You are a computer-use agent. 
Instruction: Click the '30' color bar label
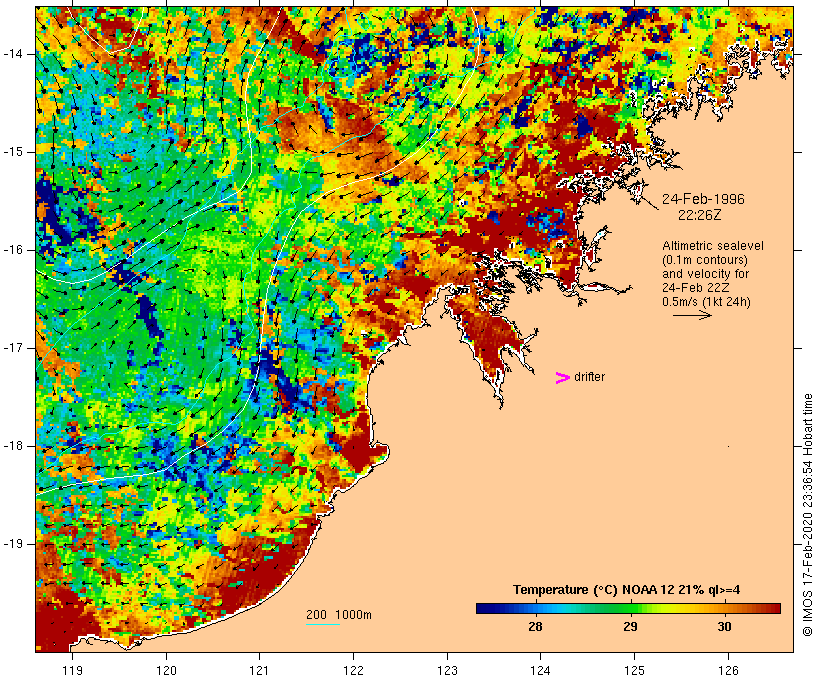tap(724, 627)
